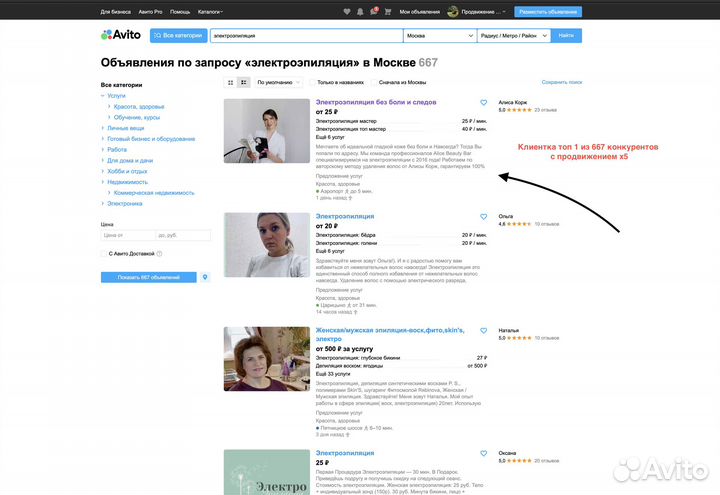Select Работа category

click(117, 150)
